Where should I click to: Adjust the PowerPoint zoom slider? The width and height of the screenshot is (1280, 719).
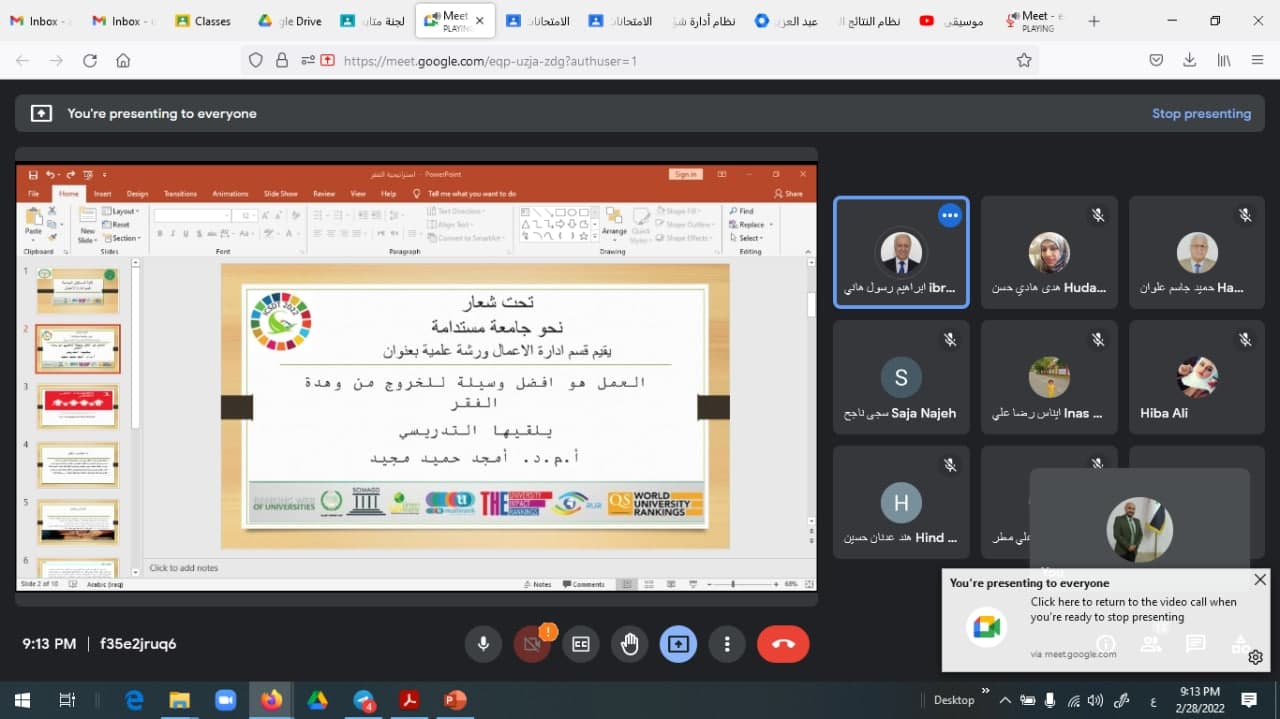point(733,584)
